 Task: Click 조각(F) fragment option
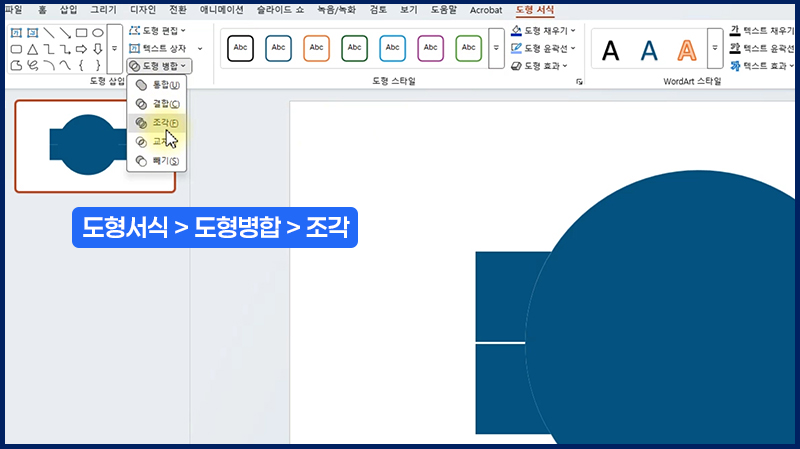[157, 123]
